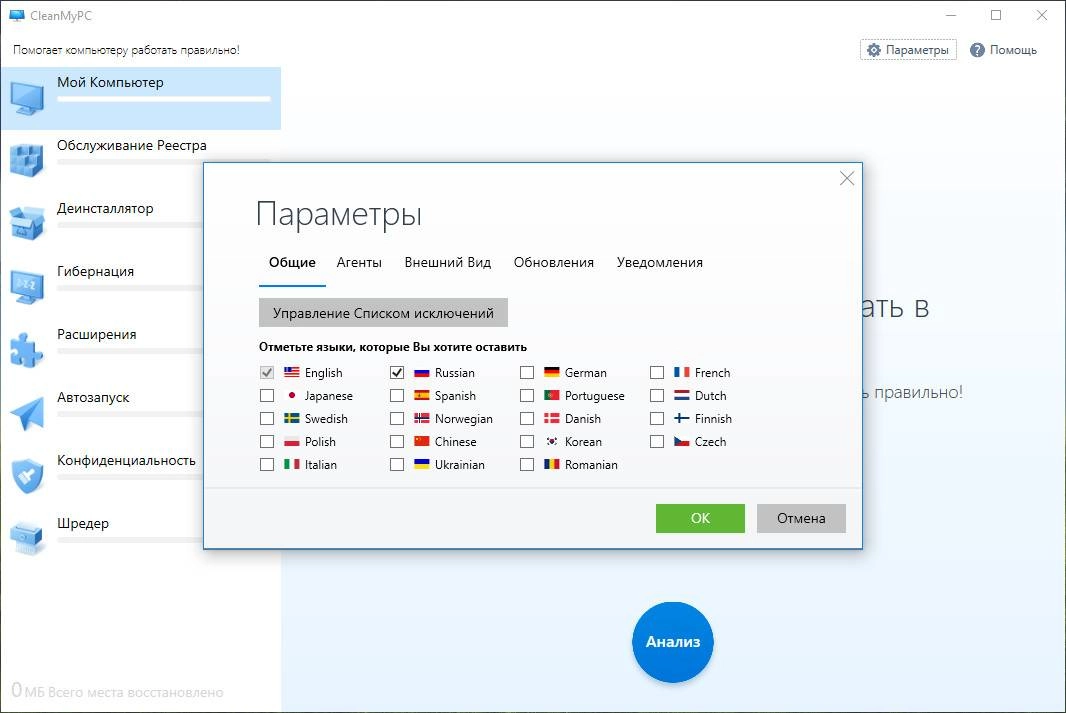Click the Privacy shield icon
This screenshot has width=1066, height=713.
27,476
